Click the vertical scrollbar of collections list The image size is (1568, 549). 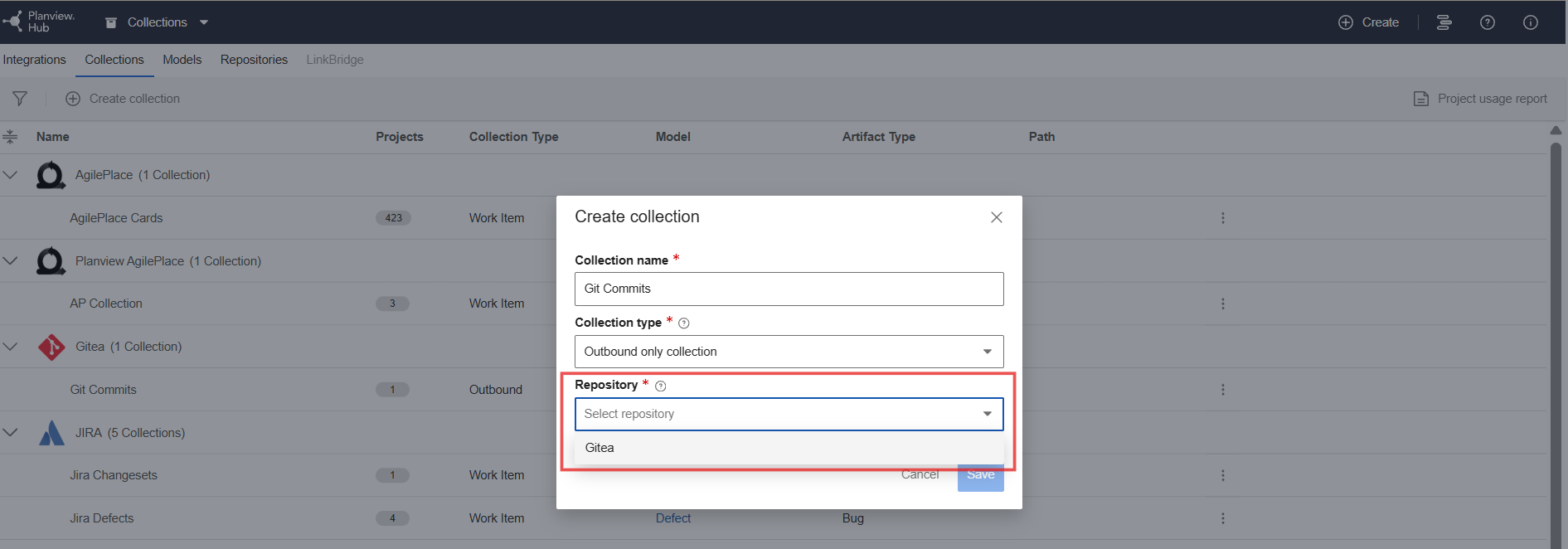pyautogui.click(x=1556, y=344)
